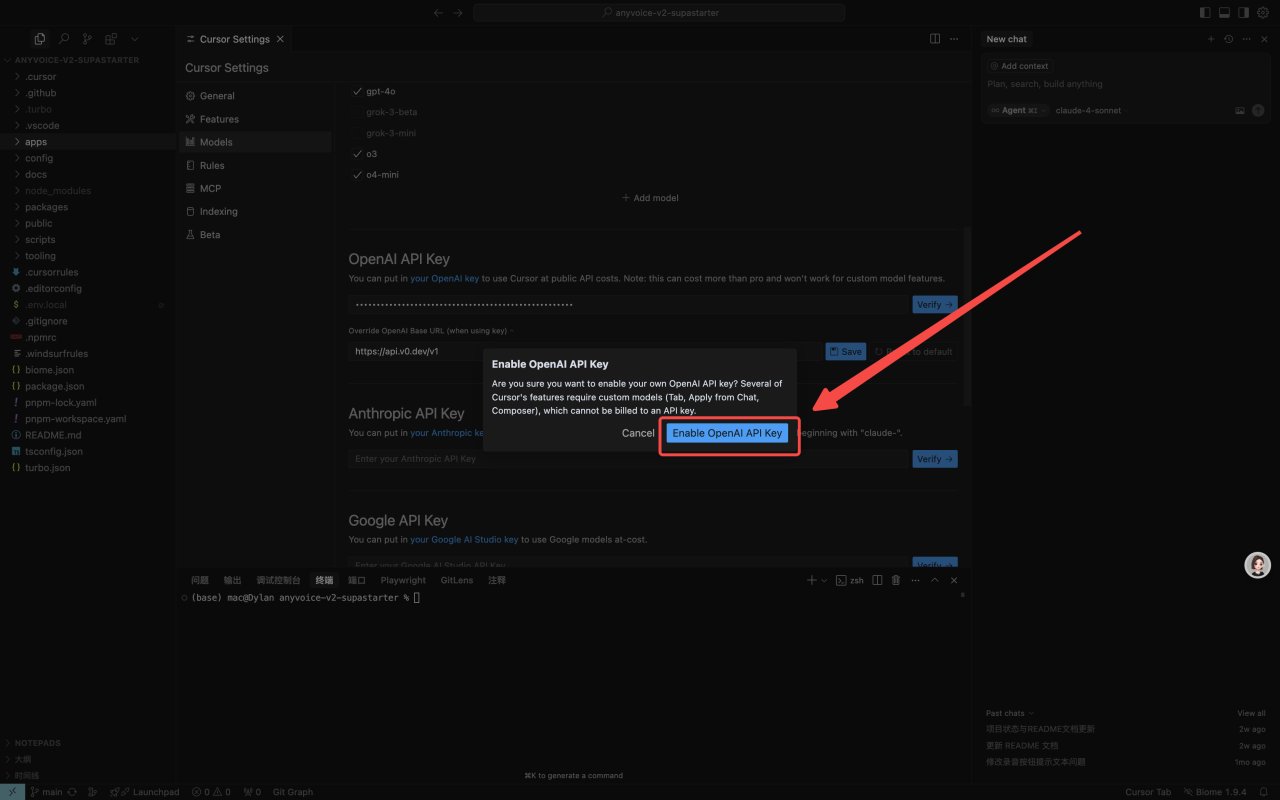Expand the apps folder in the explorer
The height and width of the screenshot is (800, 1280).
[x=36, y=142]
